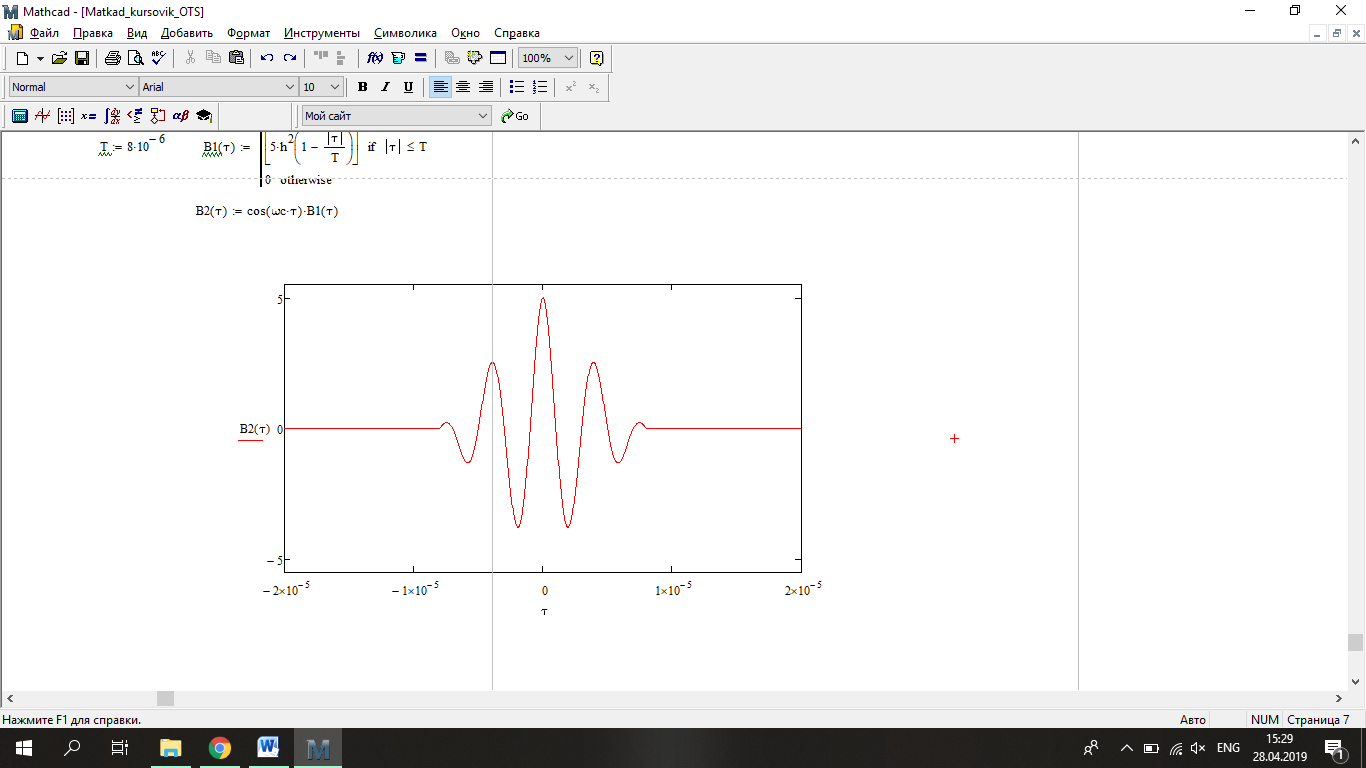
Task: Click the Save diskette icon
Action: tap(82, 58)
